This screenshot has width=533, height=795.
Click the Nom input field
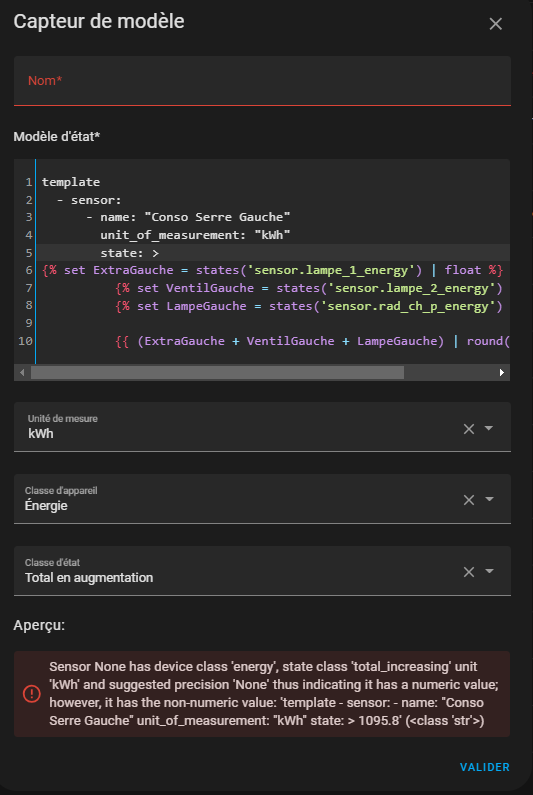[262, 81]
